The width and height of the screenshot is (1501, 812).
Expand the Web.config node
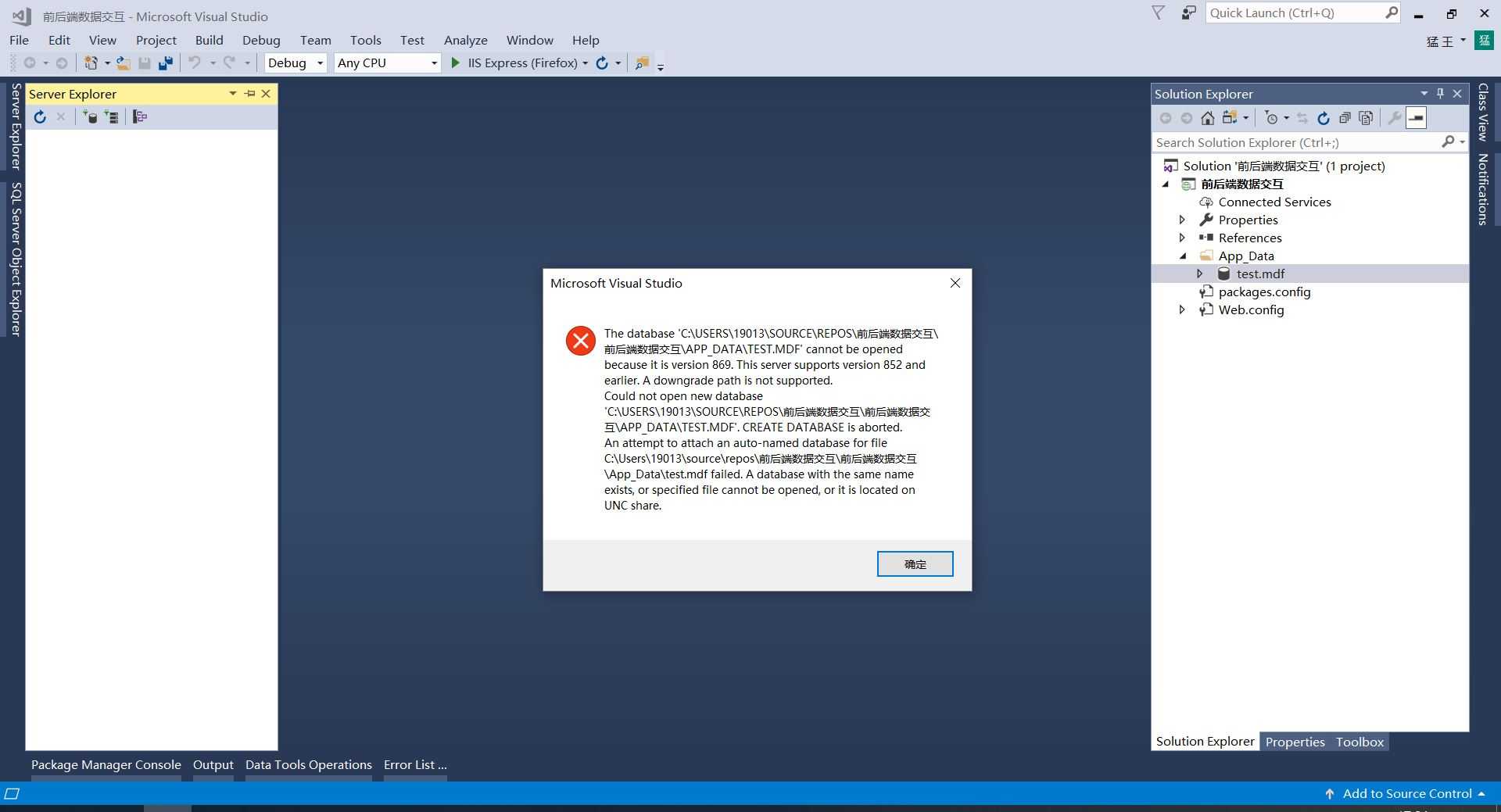pyautogui.click(x=1182, y=310)
